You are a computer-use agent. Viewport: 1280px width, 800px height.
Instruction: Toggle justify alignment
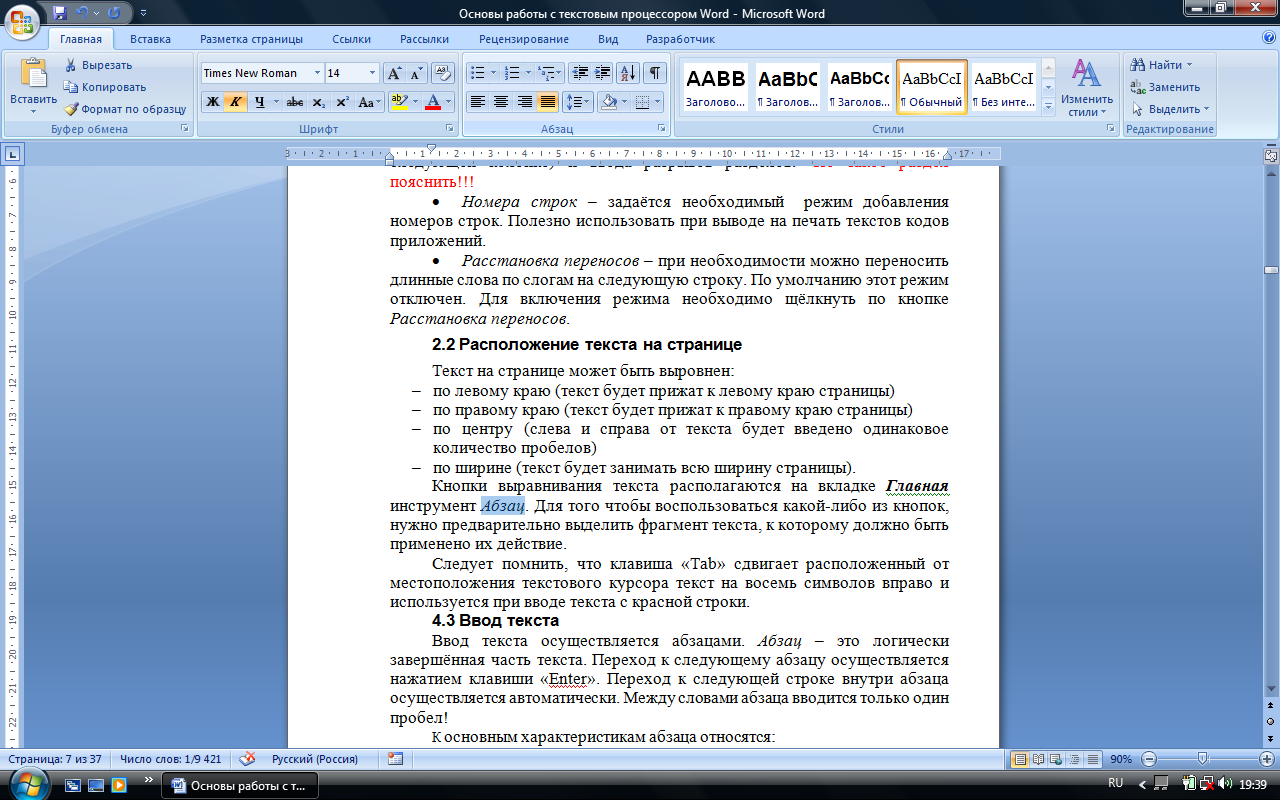(x=548, y=102)
